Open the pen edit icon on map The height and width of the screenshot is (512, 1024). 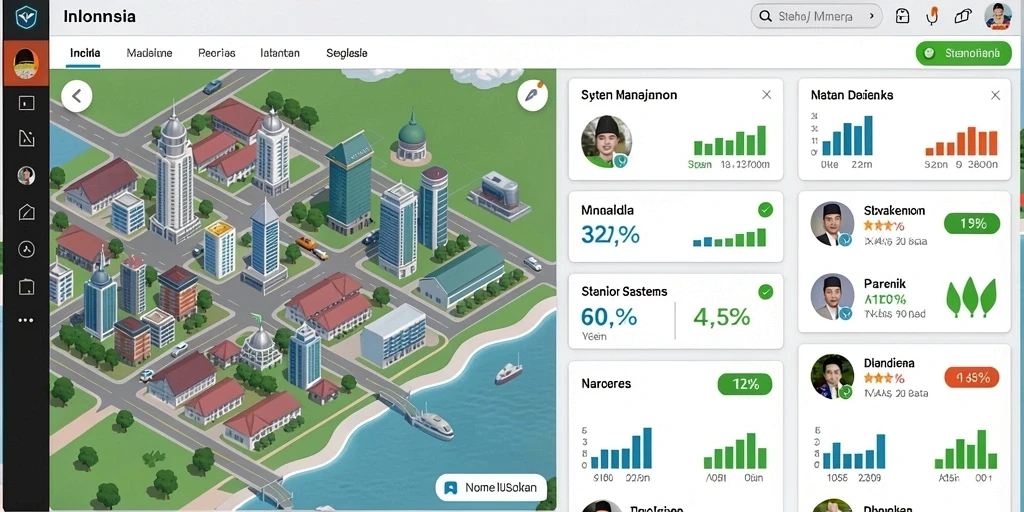[x=532, y=95]
